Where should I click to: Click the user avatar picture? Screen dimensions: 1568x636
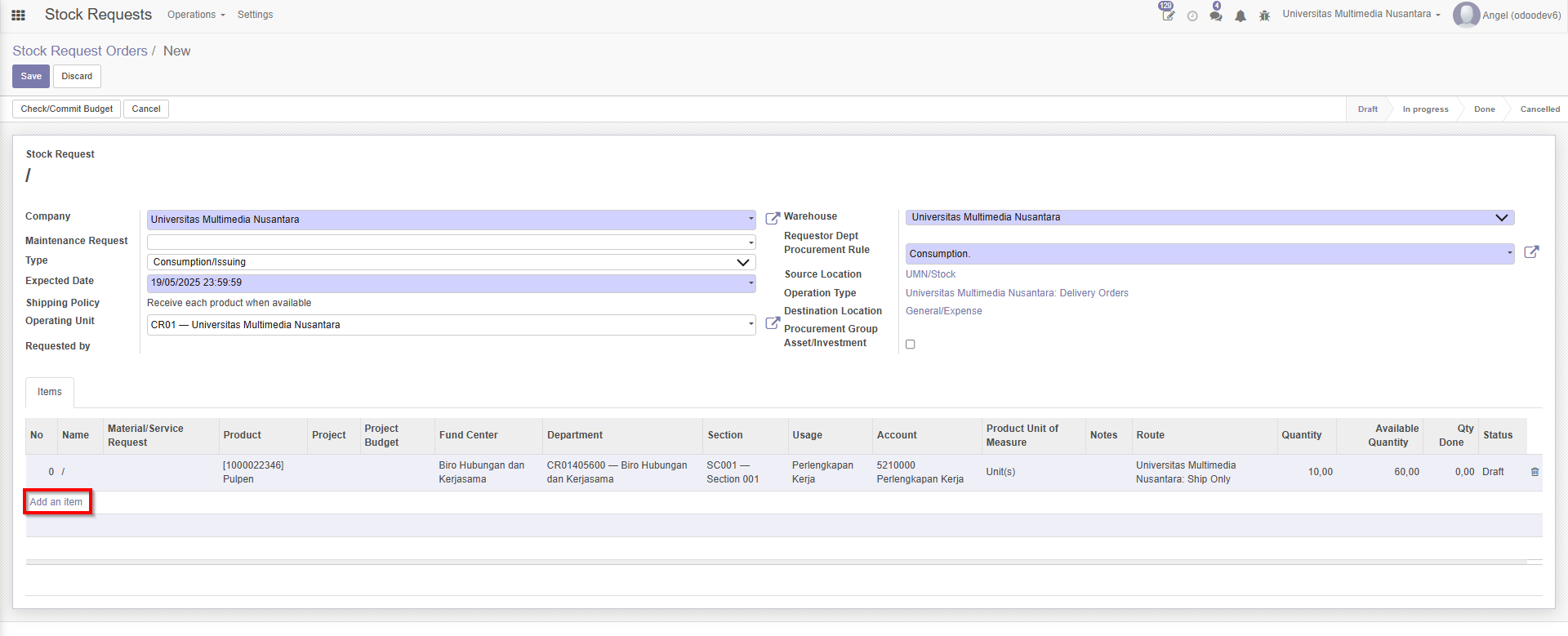(1466, 15)
